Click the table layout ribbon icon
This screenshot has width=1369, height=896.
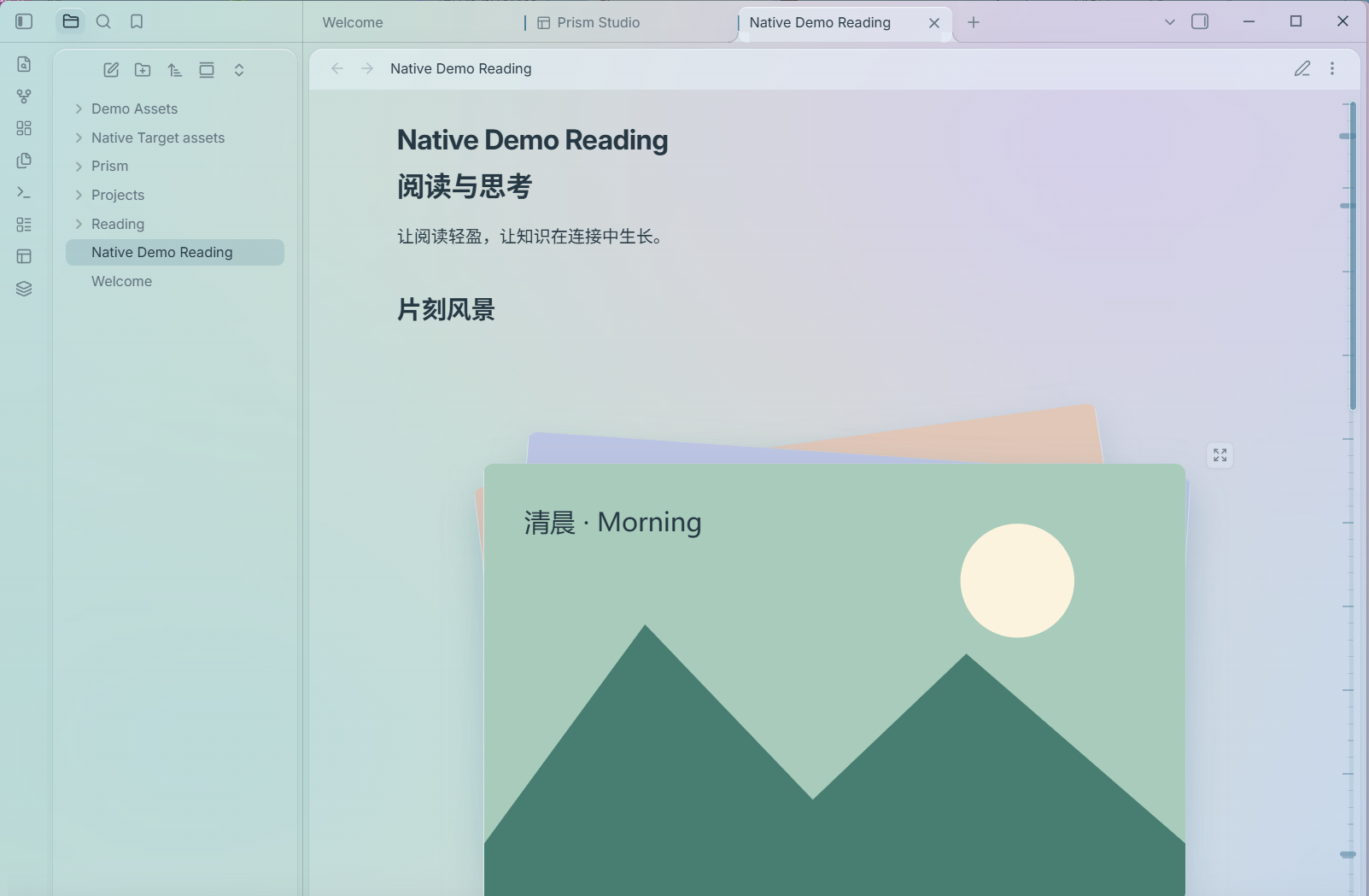click(x=24, y=256)
